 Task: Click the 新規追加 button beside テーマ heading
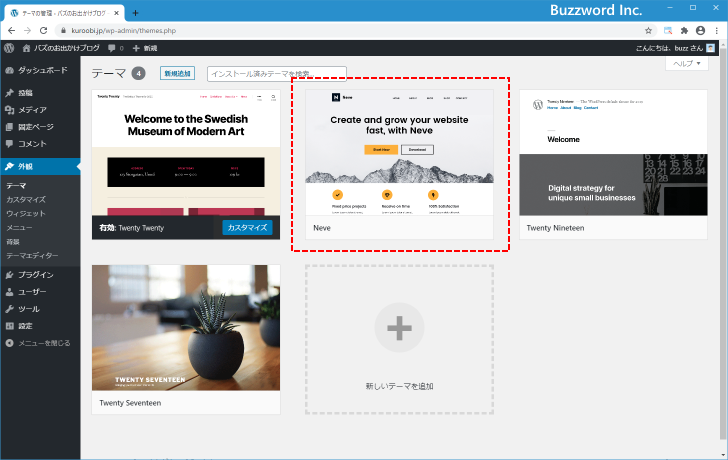[x=177, y=73]
